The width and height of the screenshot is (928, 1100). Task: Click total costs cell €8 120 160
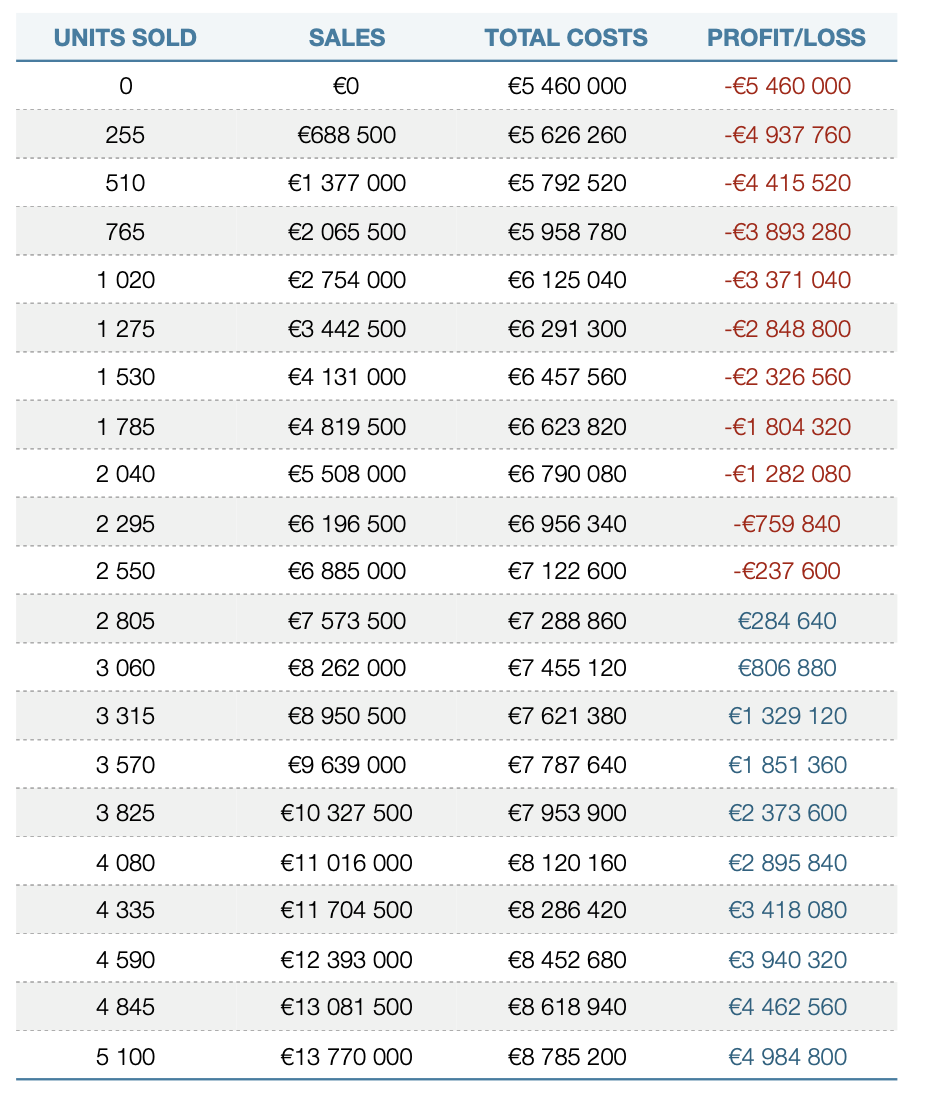[567, 863]
